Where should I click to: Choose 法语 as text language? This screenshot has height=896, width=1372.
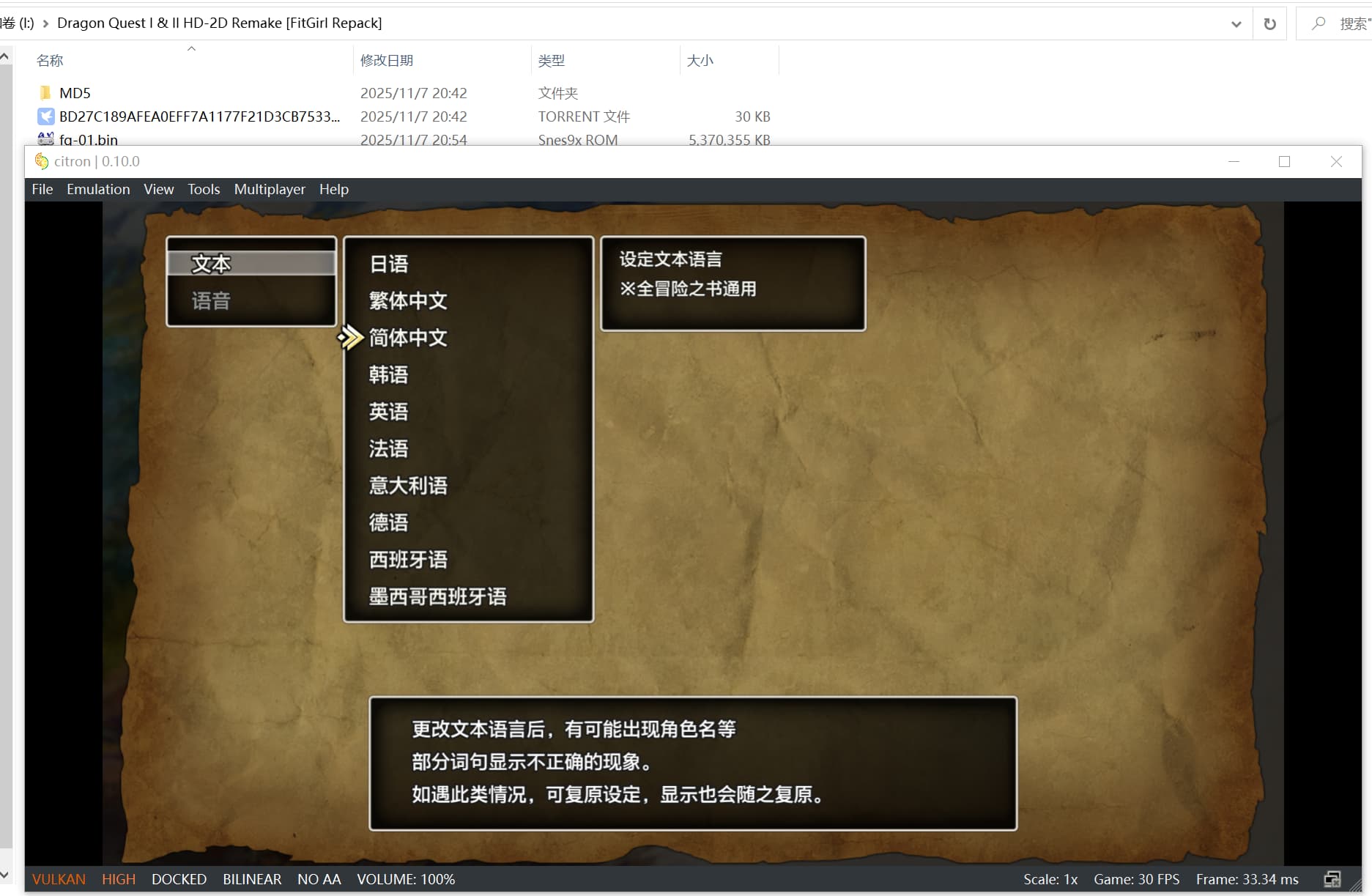(389, 448)
